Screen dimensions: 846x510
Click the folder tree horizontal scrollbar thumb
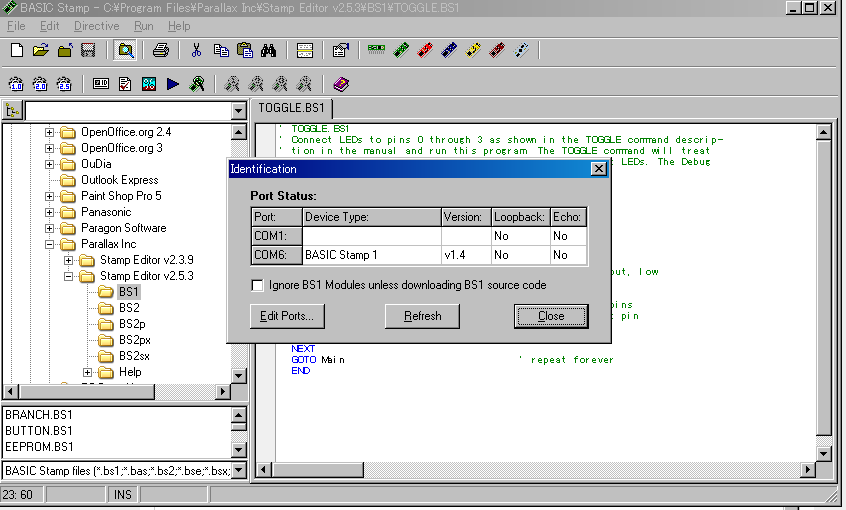(x=86, y=391)
